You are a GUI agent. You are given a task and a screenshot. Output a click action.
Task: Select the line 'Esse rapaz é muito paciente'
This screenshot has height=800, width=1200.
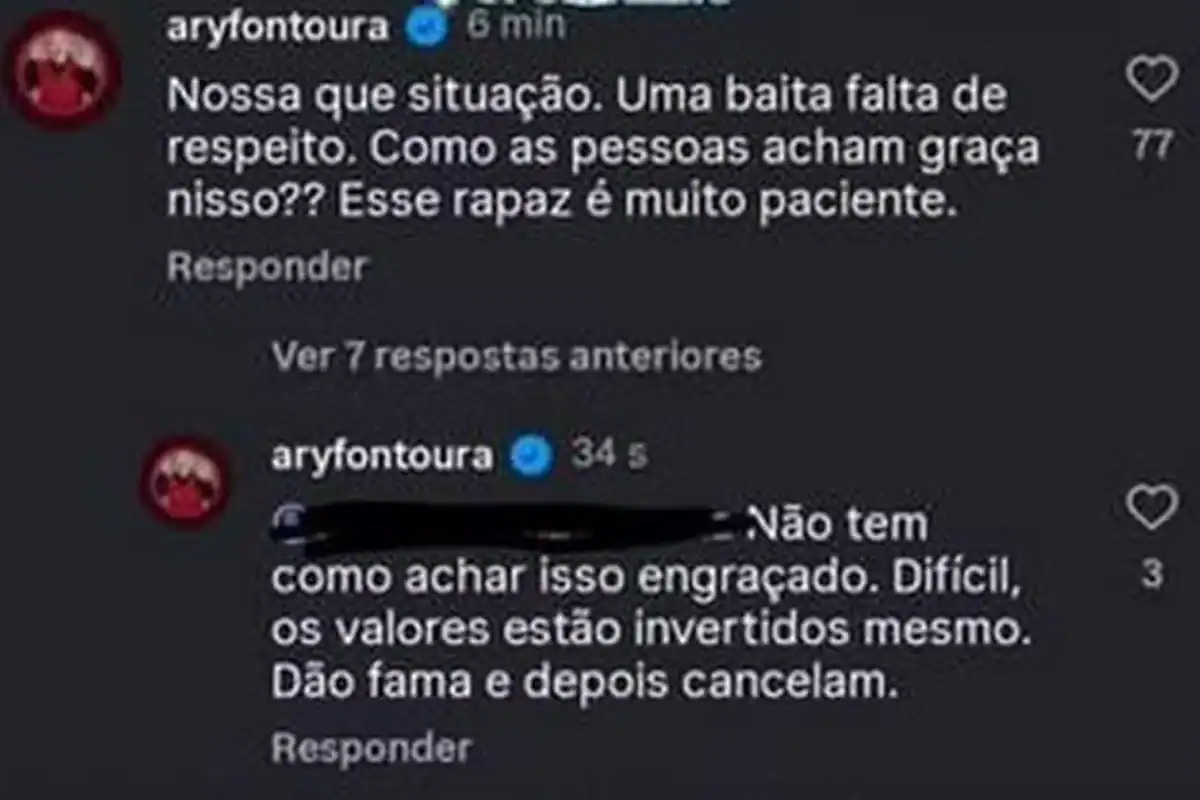click(642, 205)
